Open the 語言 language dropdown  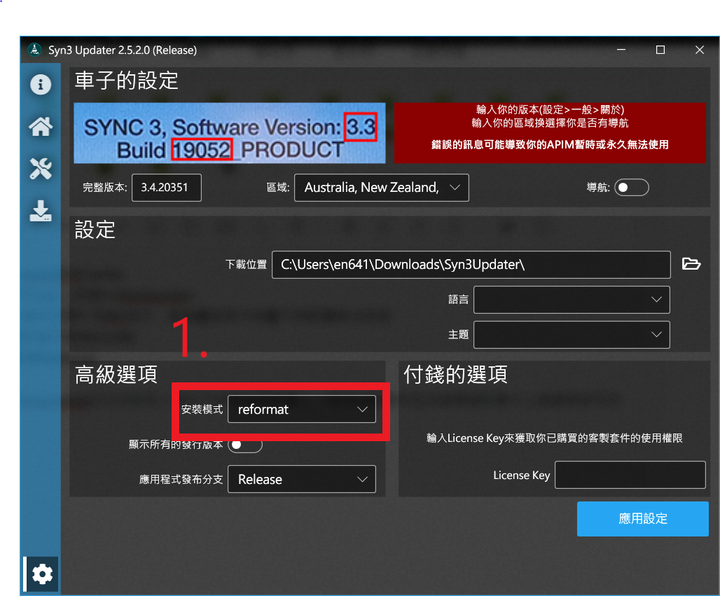tap(571, 299)
